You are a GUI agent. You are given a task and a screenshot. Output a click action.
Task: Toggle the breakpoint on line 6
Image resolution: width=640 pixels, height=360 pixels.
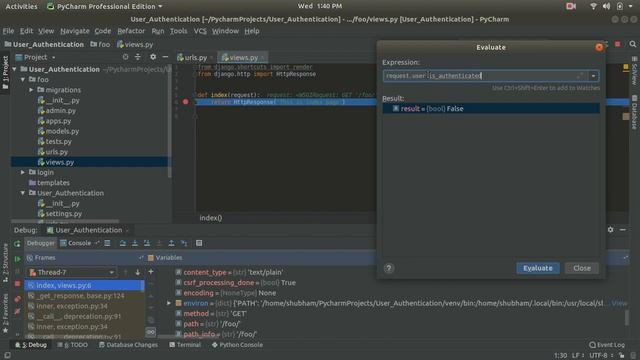pos(186,102)
